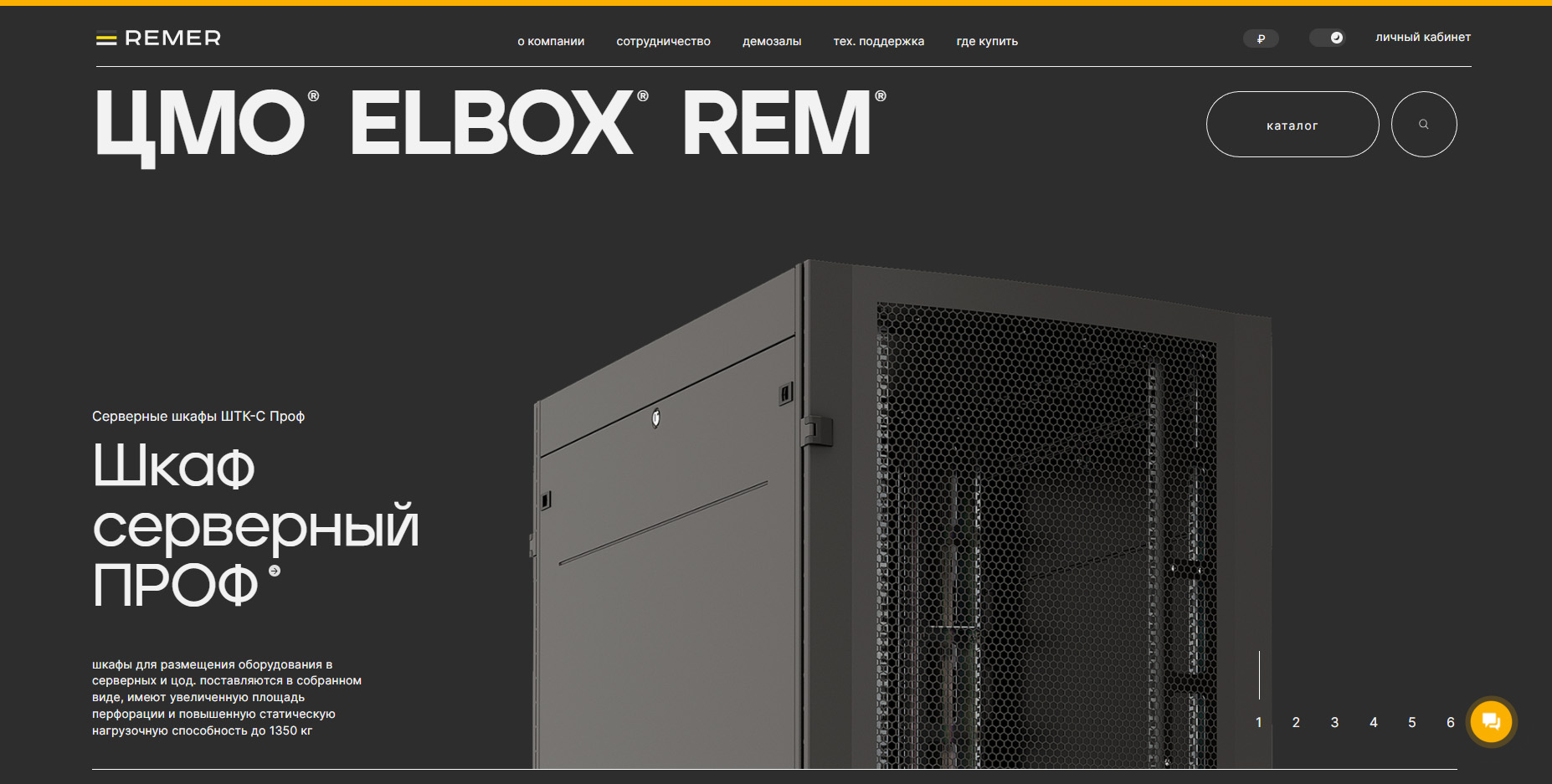Open the 'тех. поддержка' menu item
The width and height of the screenshot is (1552, 784).
(879, 41)
